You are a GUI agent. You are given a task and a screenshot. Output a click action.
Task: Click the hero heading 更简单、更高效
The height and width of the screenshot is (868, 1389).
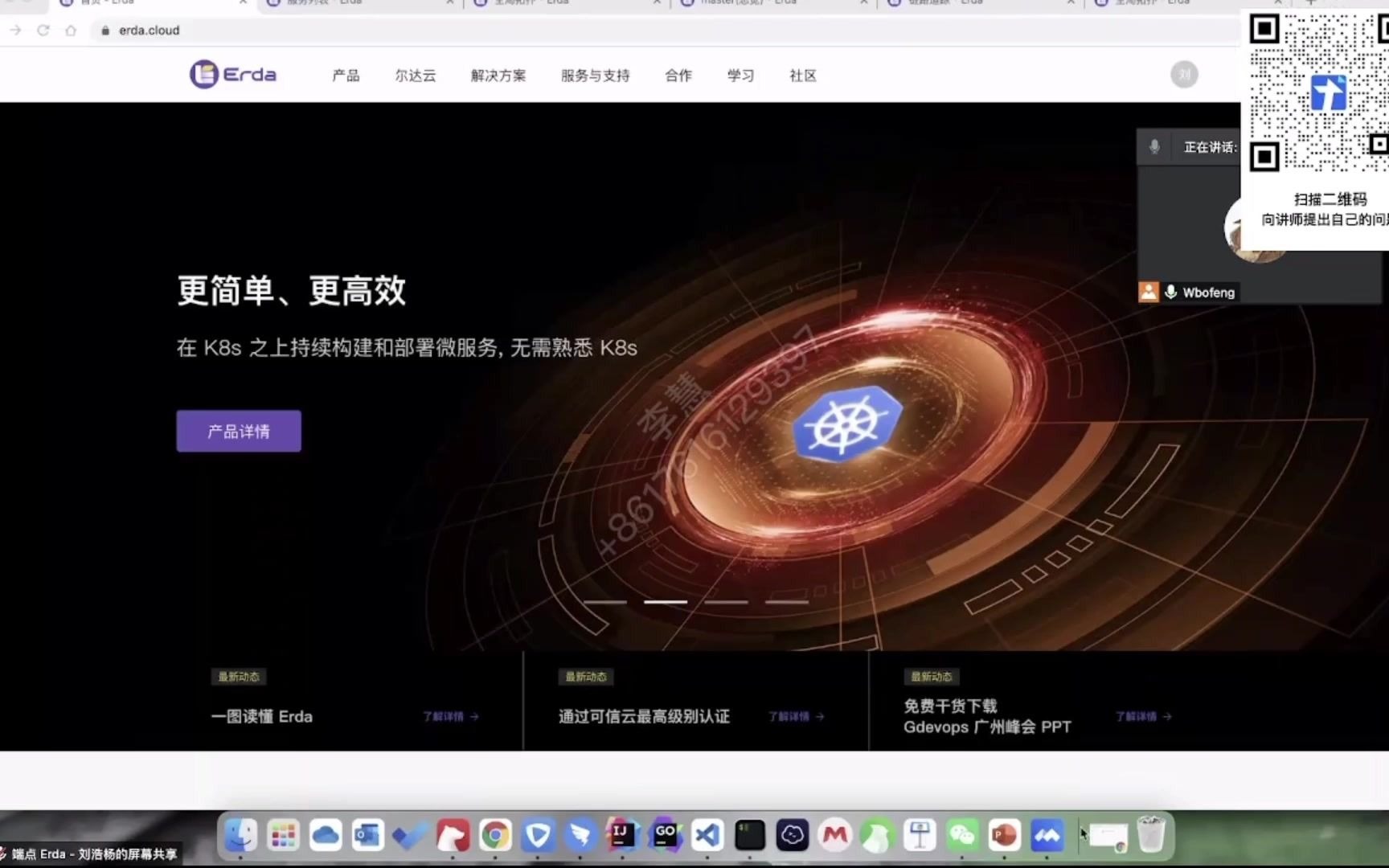pyautogui.click(x=292, y=290)
